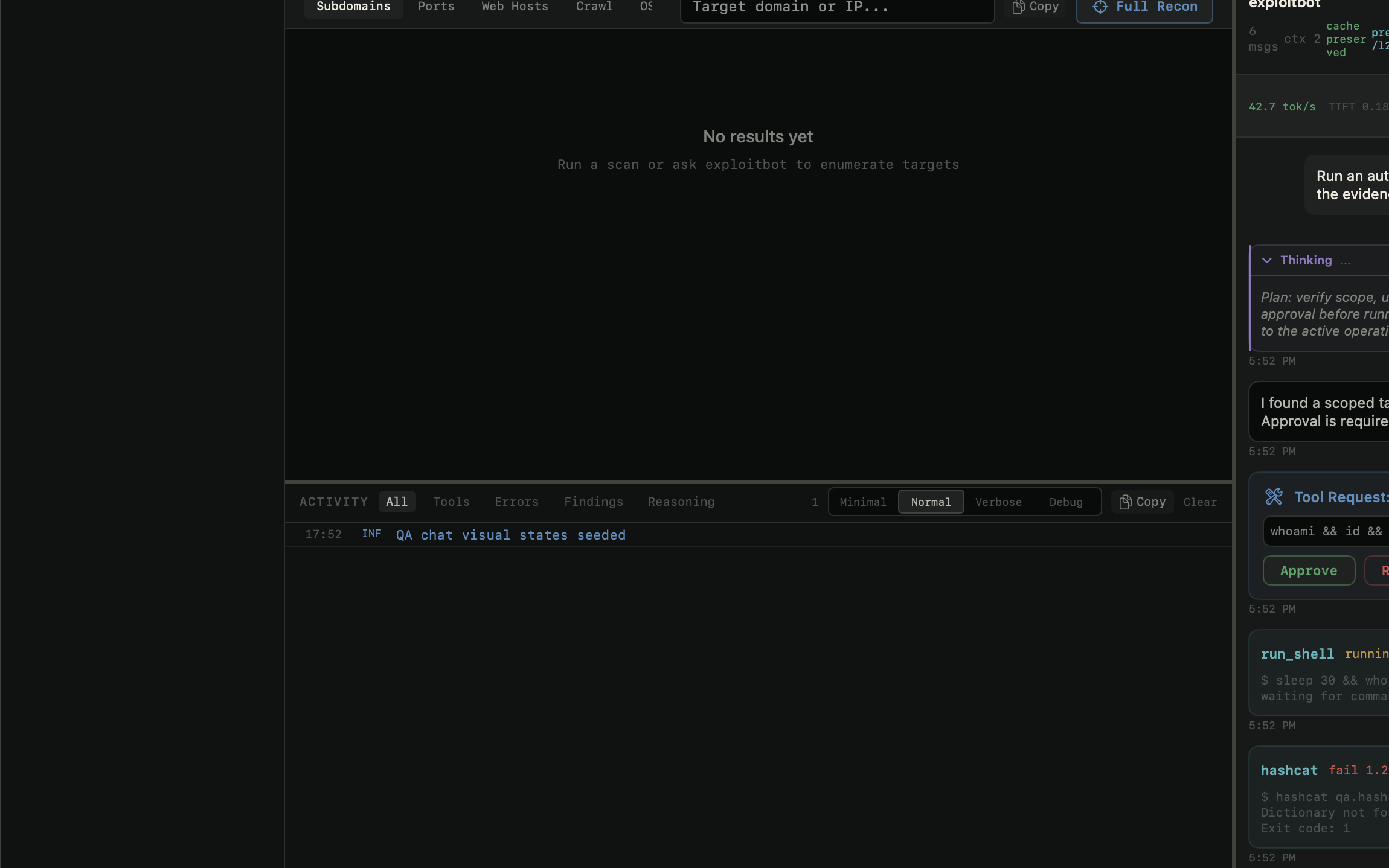Viewport: 1389px width, 868px height.
Task: Approve the tool request
Action: (1309, 571)
